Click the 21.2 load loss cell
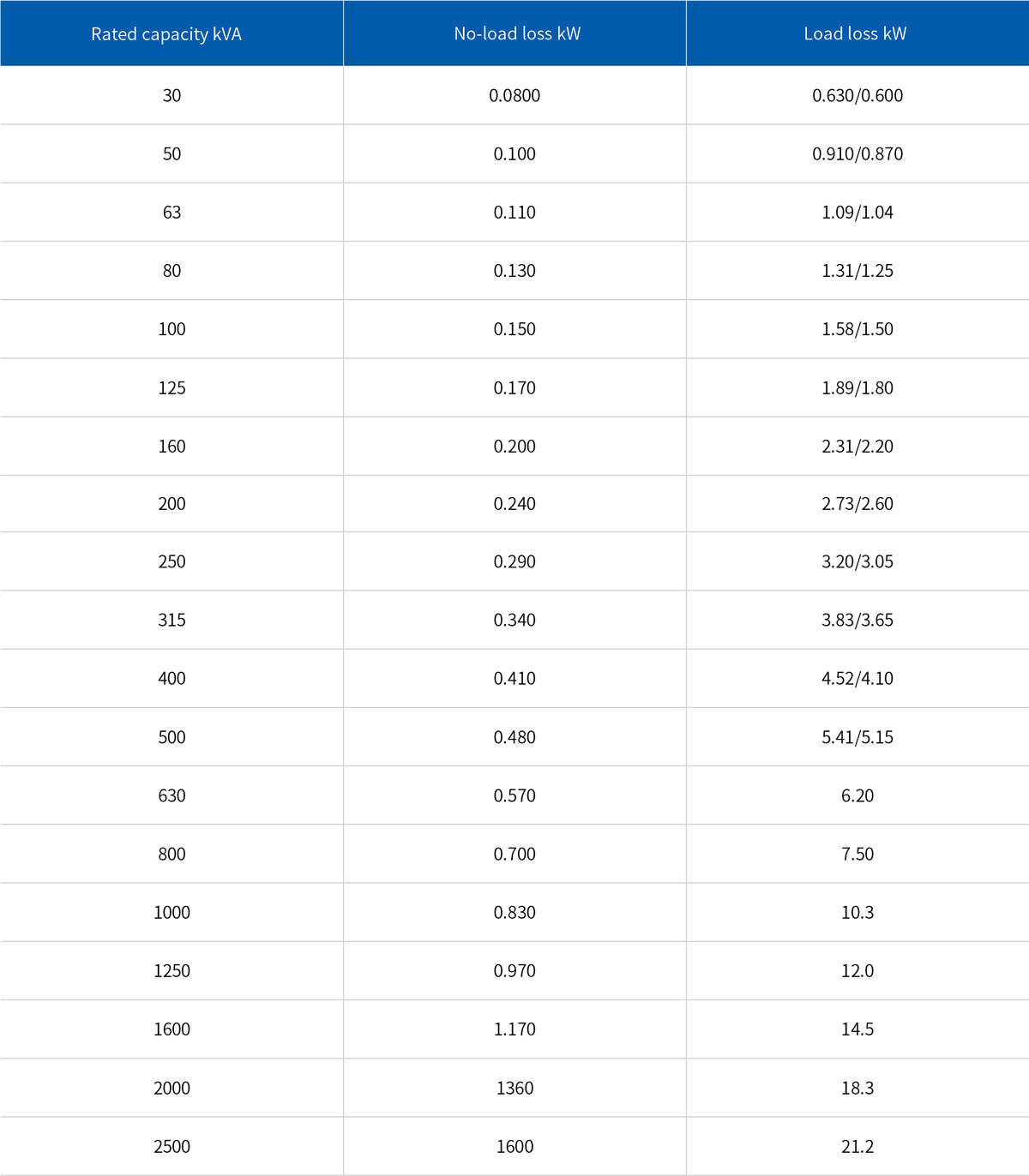 [x=857, y=1147]
